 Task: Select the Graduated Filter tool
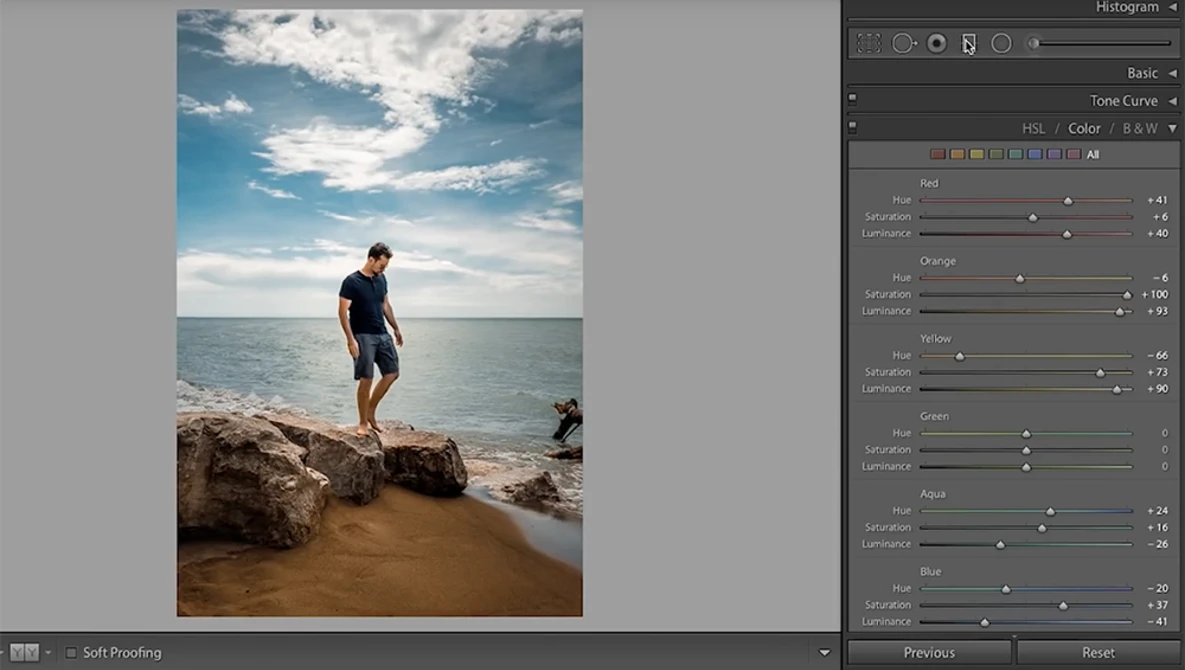pos(969,43)
